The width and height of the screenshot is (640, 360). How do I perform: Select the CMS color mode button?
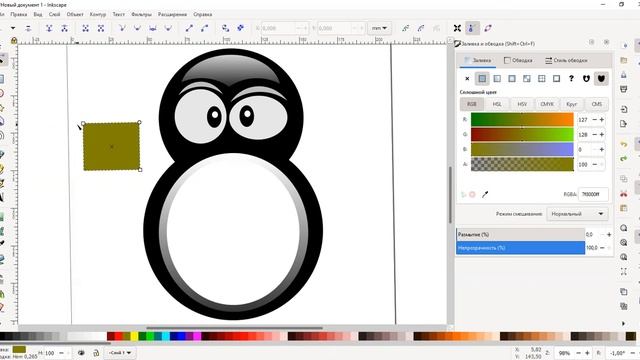[x=597, y=104]
